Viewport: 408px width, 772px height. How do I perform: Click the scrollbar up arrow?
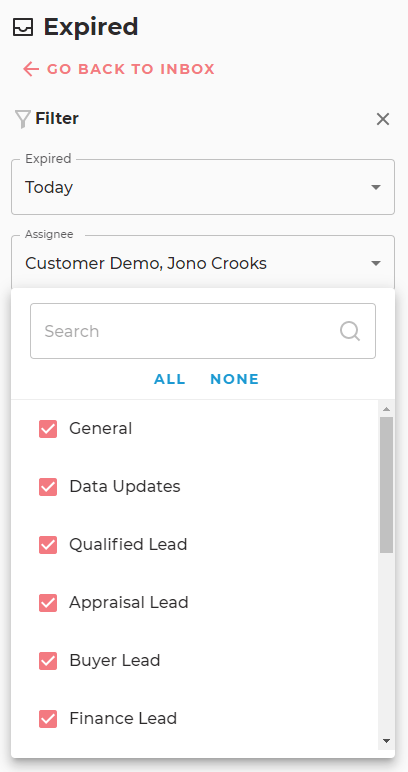click(386, 409)
